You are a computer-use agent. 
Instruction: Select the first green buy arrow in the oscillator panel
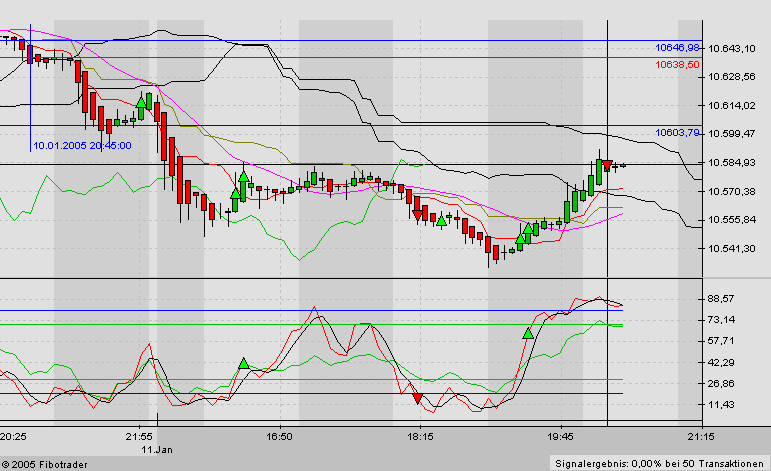point(244,364)
